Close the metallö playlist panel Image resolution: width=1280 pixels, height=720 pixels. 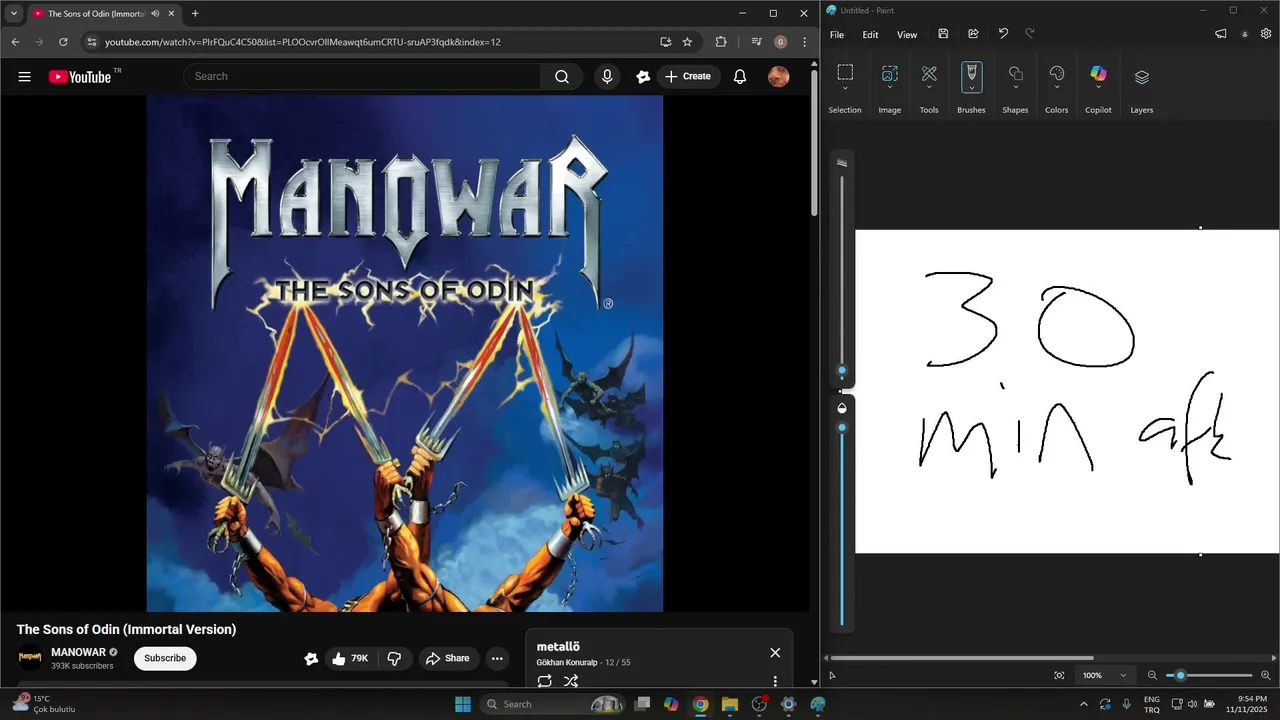coord(775,652)
